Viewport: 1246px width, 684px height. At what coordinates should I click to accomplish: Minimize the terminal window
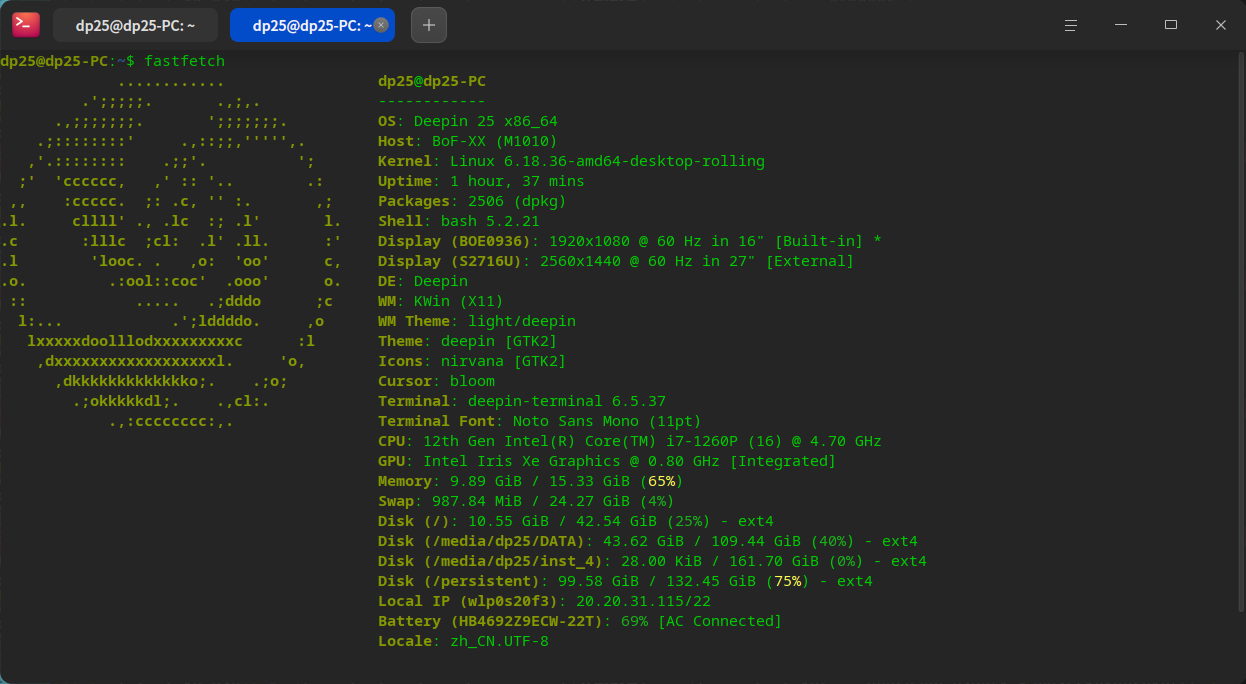[x=1121, y=25]
